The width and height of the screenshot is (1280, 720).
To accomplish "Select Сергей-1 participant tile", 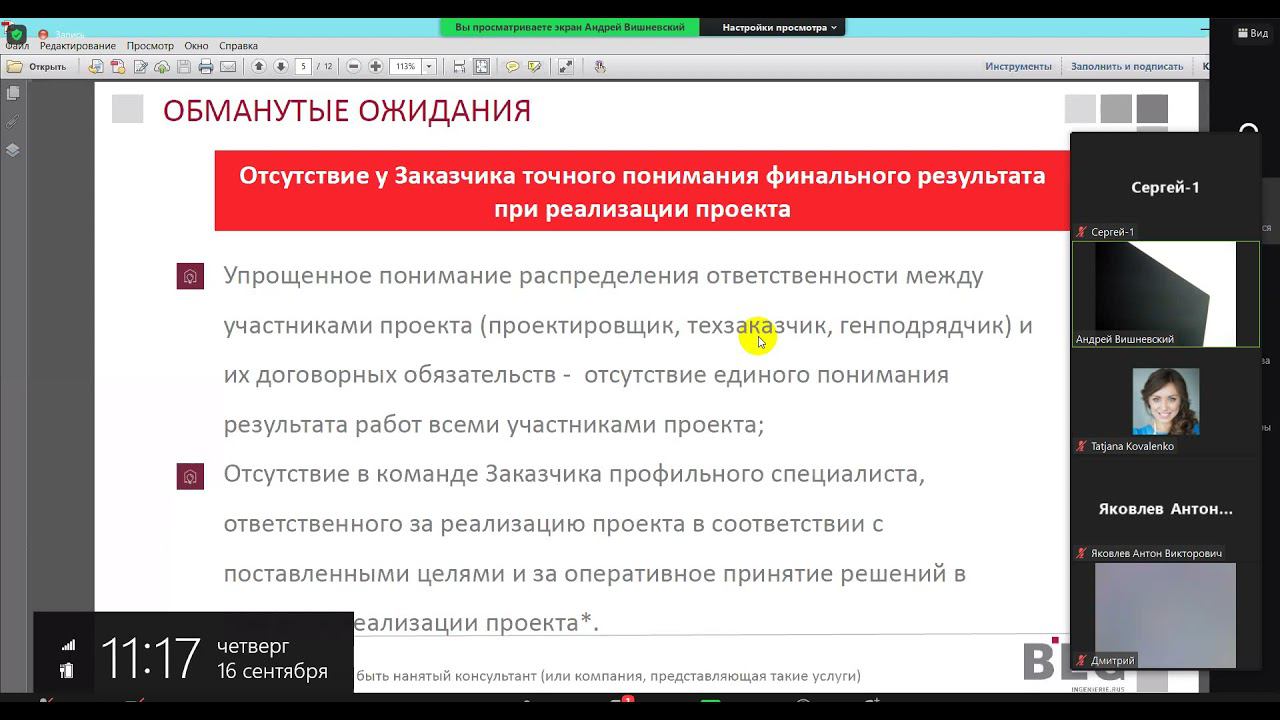I will pos(1165,187).
